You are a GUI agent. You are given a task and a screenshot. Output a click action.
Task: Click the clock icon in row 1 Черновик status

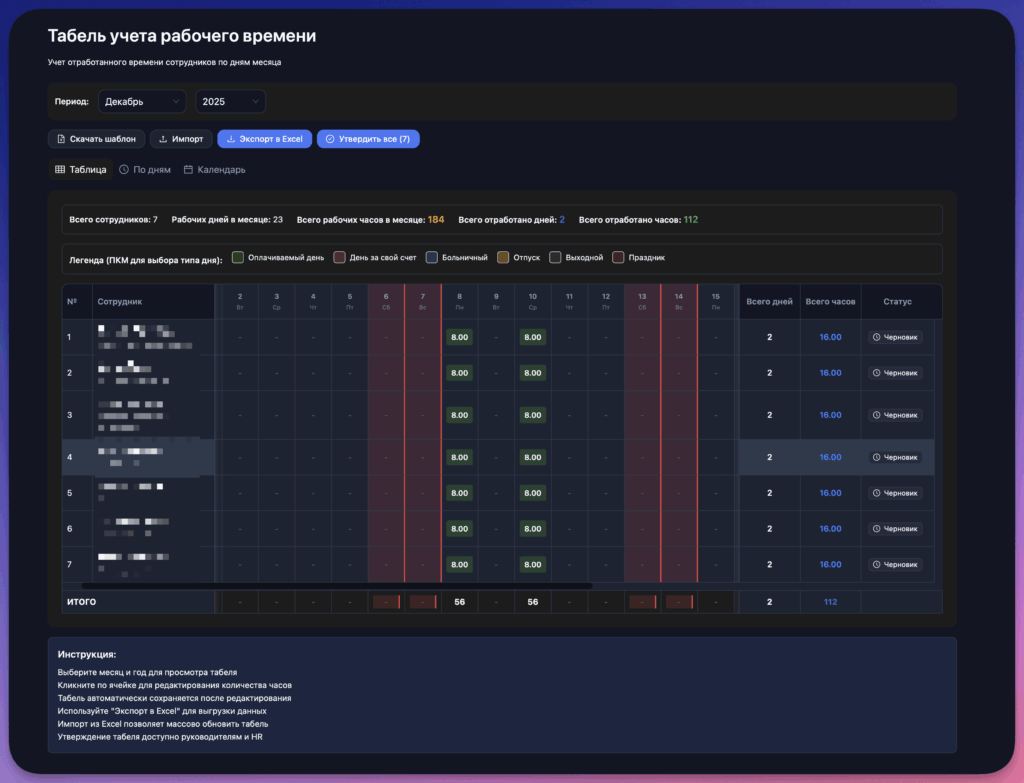[876, 337]
